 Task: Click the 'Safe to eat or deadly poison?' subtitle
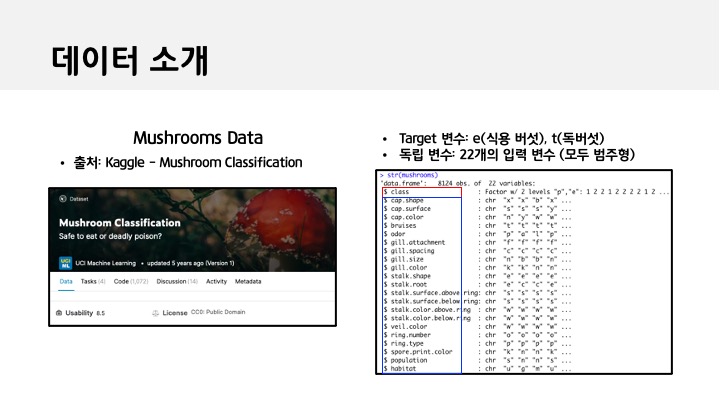tap(110, 236)
